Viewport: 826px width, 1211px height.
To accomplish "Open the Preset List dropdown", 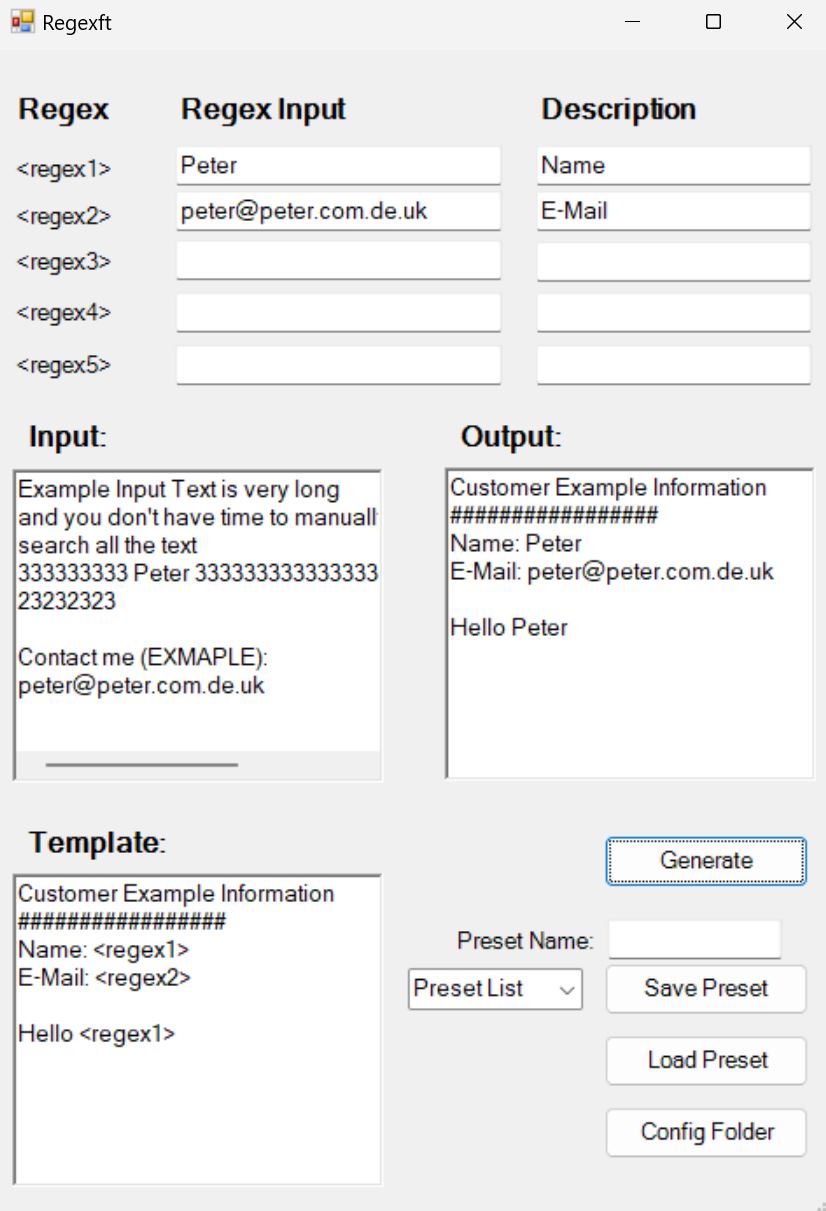I will pyautogui.click(x=495, y=988).
